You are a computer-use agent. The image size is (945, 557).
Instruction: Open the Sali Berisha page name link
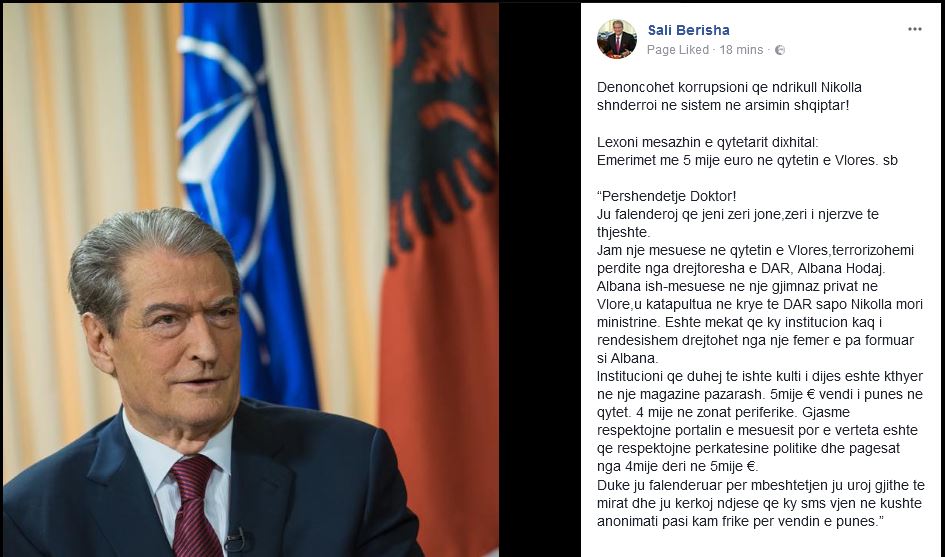coord(688,30)
